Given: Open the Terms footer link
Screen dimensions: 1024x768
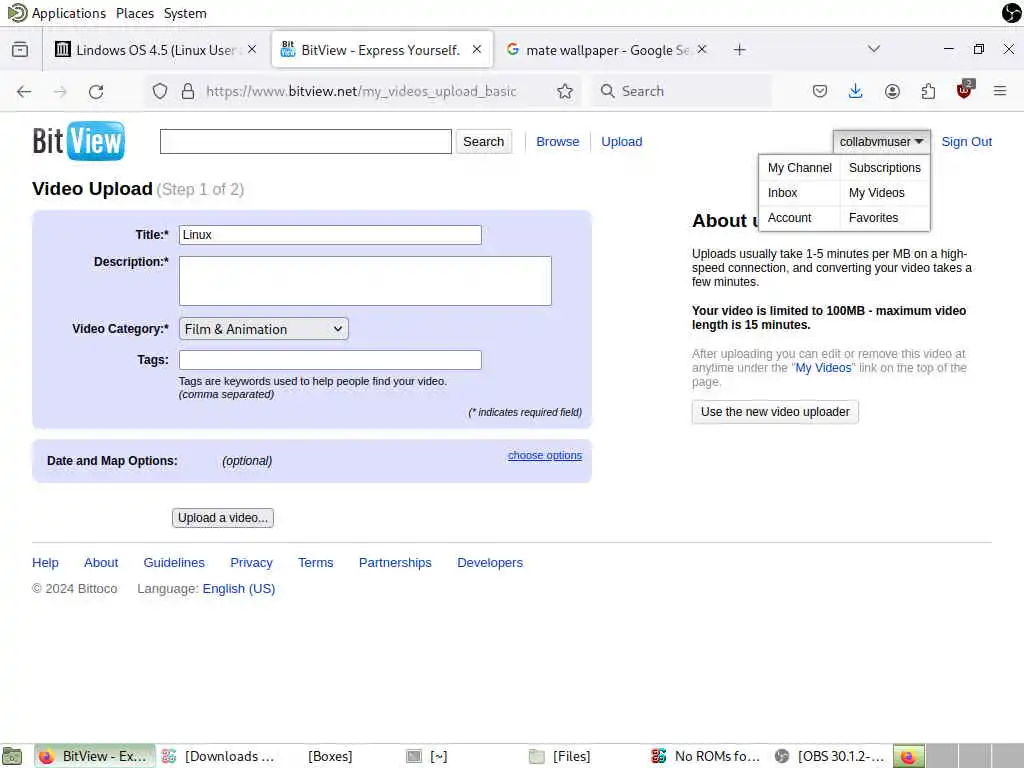Looking at the screenshot, I should [315, 562].
